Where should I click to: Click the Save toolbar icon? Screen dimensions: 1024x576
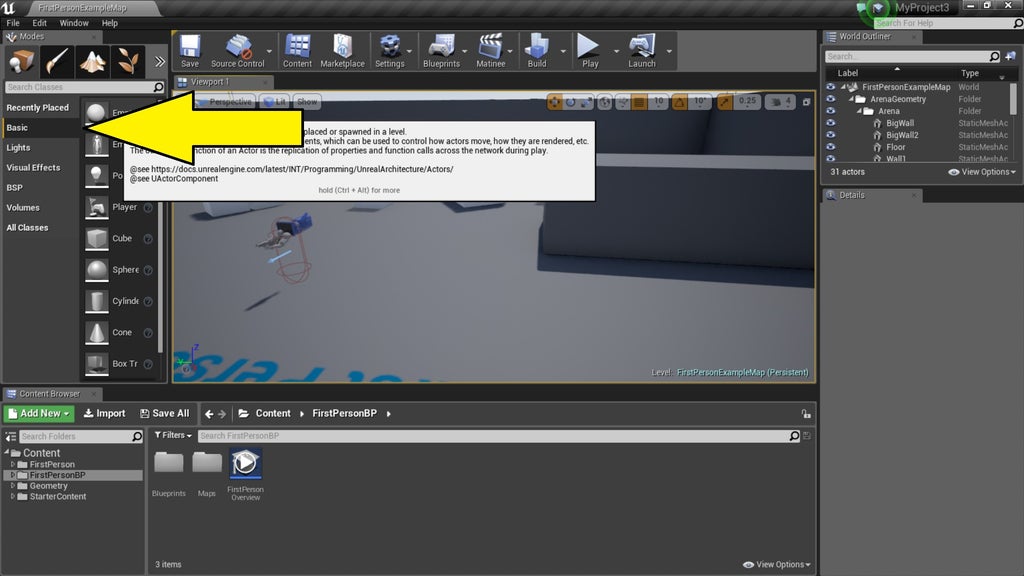[190, 50]
